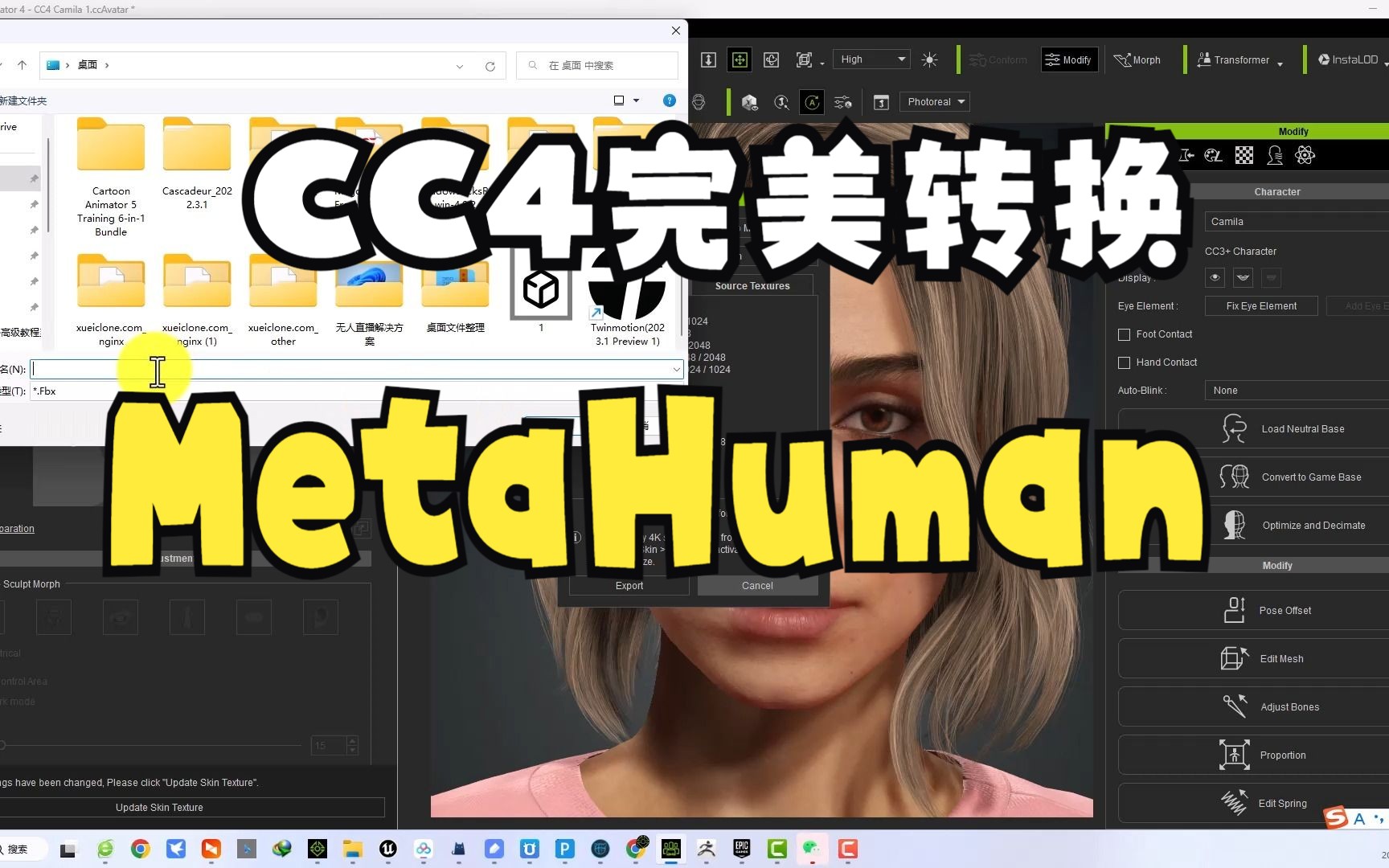Click the vertical camera move tool icon

tap(708, 59)
